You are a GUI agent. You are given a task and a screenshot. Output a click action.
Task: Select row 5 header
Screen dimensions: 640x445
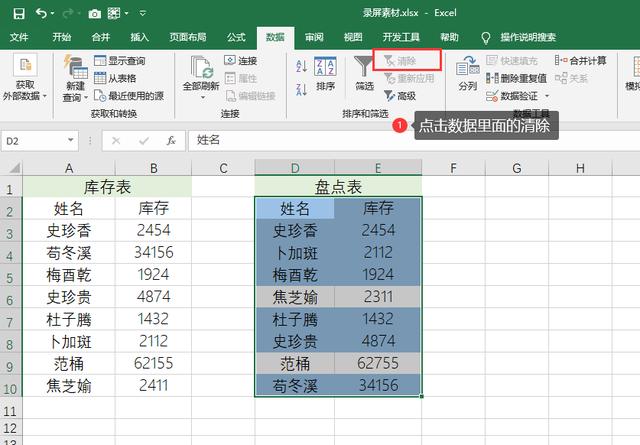(x=10, y=276)
